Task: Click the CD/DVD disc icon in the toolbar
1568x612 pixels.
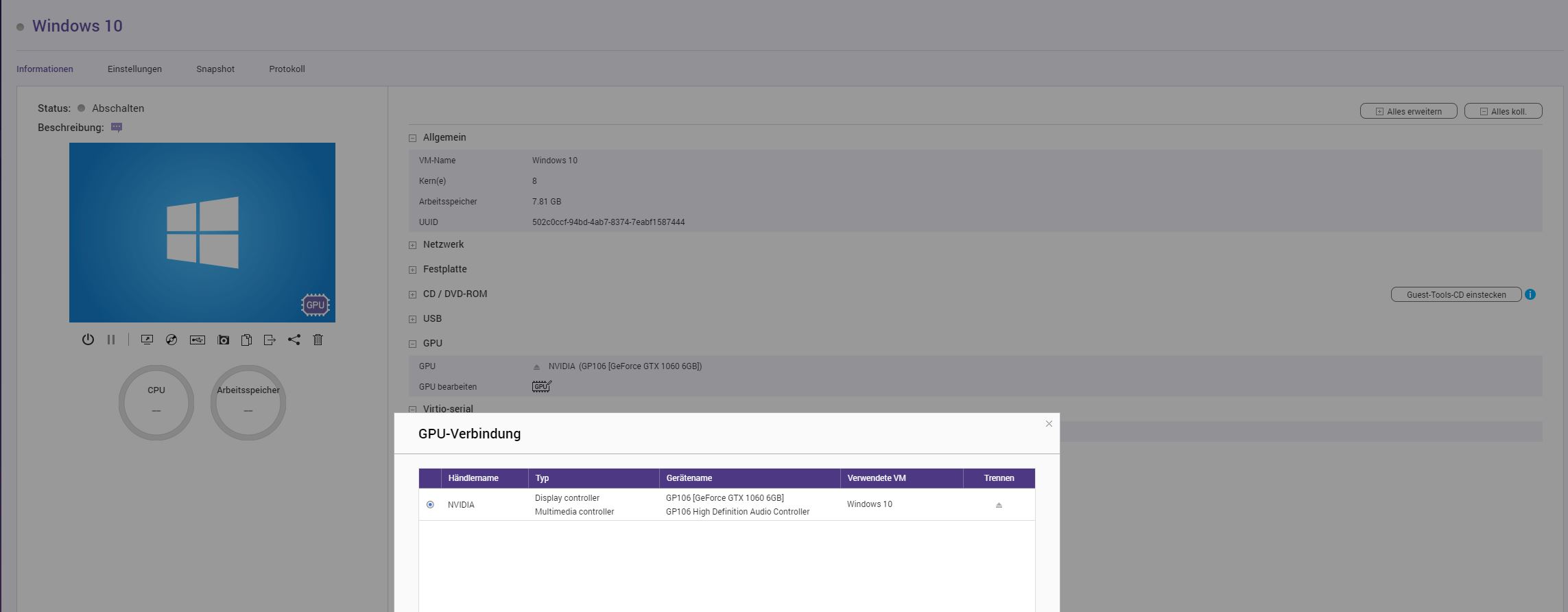Action: point(171,340)
